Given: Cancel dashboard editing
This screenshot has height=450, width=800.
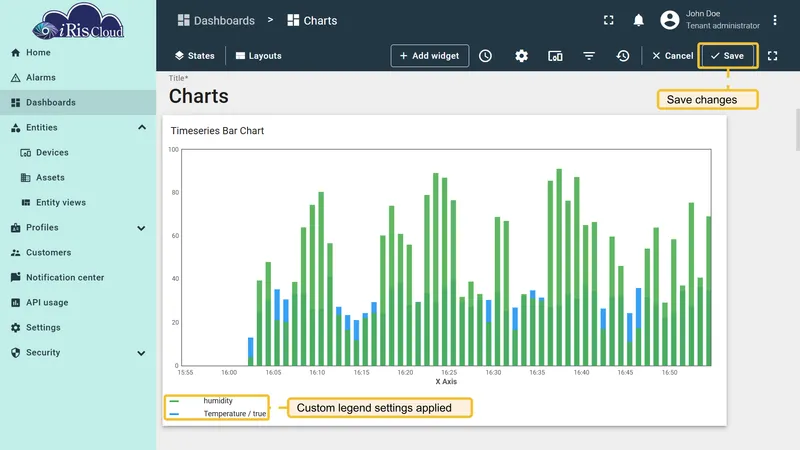Looking at the screenshot, I should [x=672, y=56].
